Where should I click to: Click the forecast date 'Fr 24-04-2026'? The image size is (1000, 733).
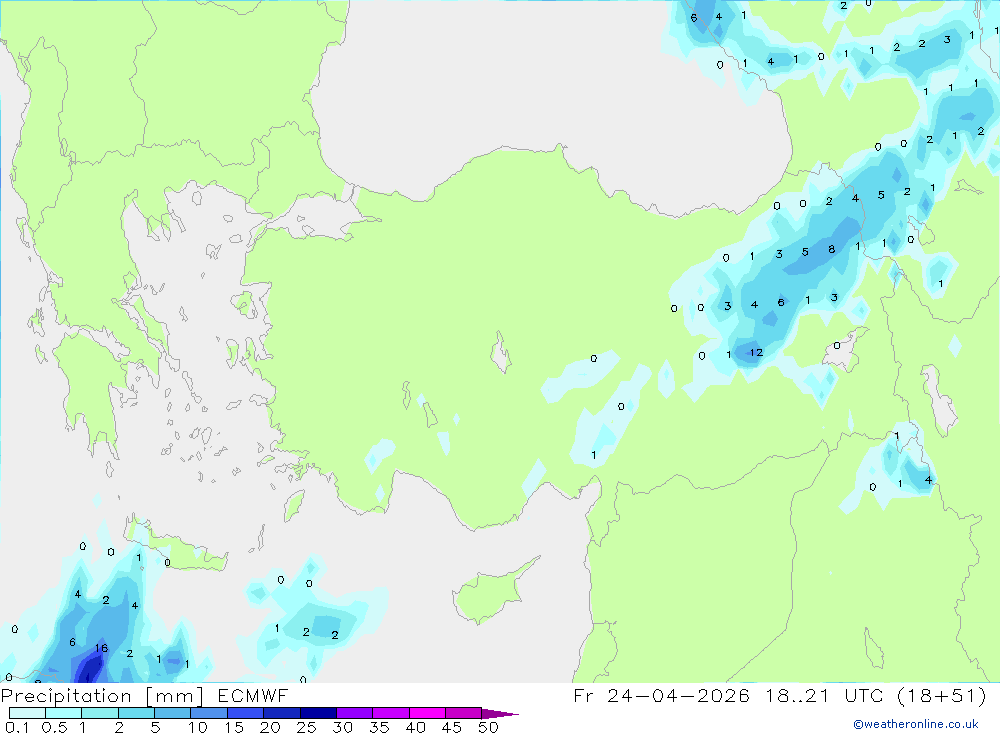pyautogui.click(x=661, y=695)
